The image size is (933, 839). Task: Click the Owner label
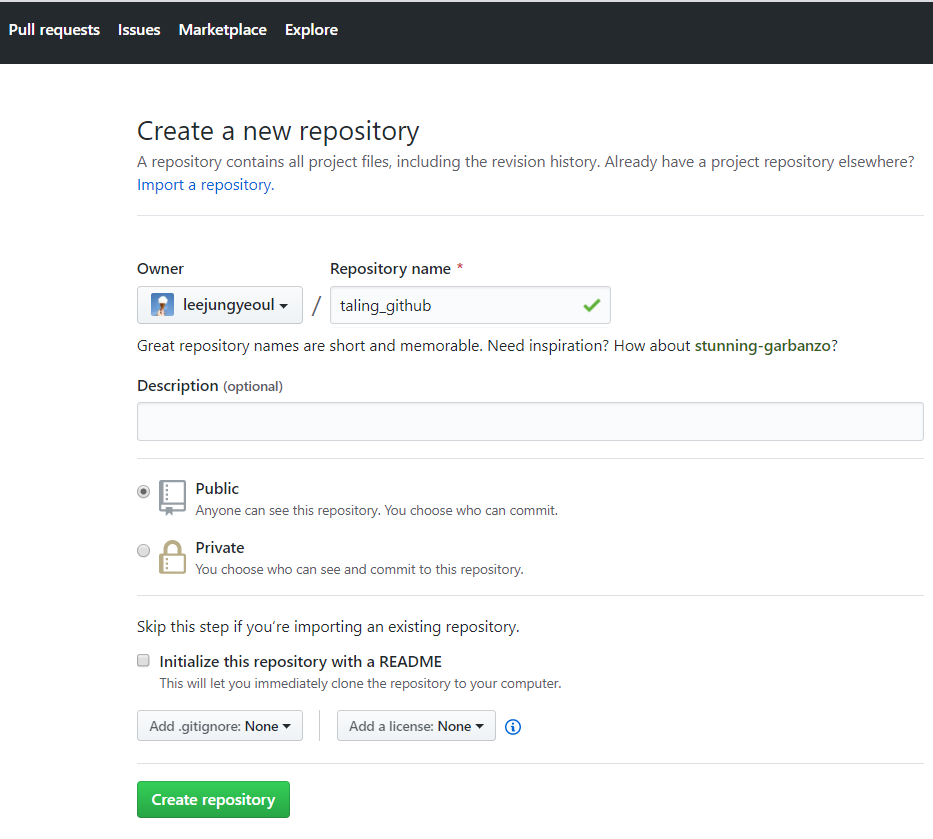click(x=161, y=269)
